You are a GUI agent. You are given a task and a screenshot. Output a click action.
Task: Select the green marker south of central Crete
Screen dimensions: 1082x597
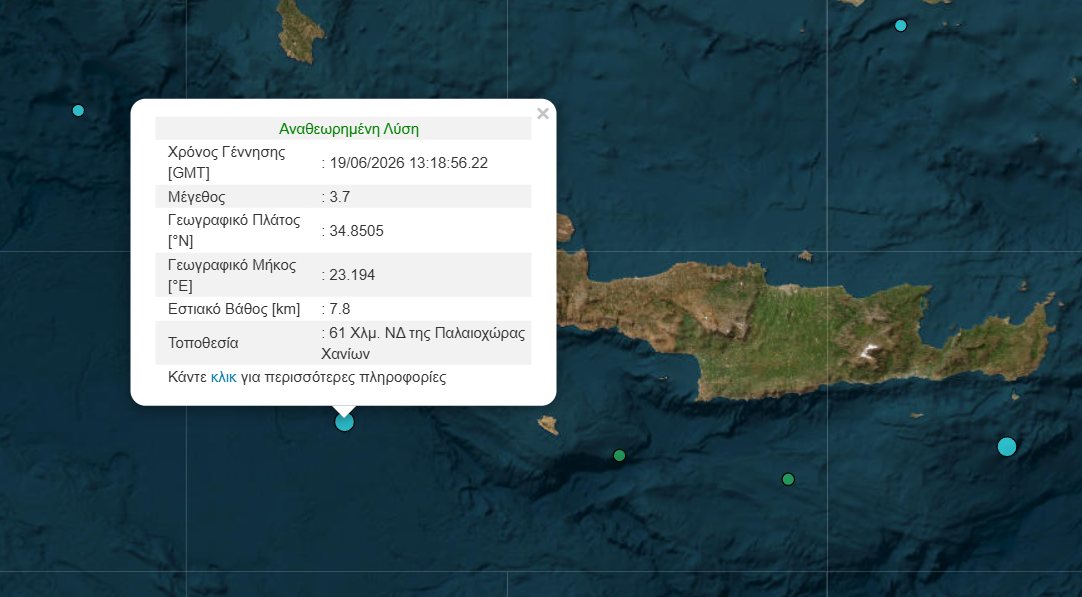point(788,479)
